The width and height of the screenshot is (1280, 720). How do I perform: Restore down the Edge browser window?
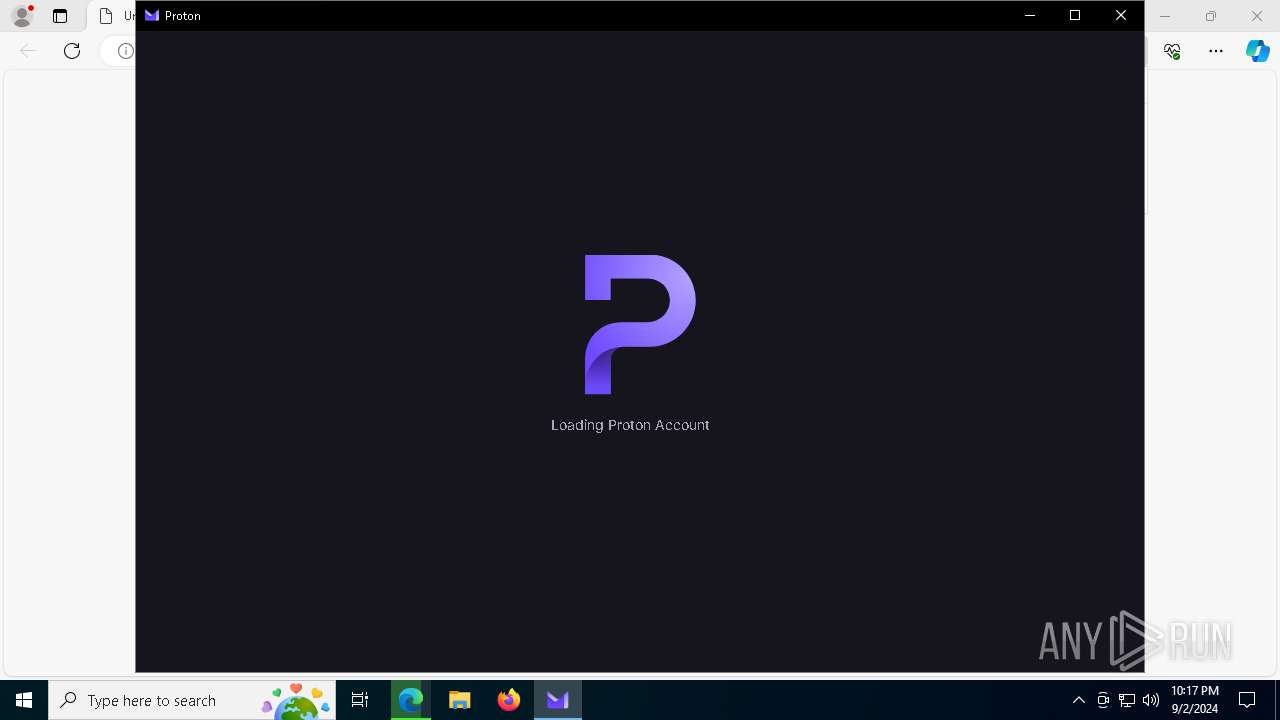point(1211,16)
